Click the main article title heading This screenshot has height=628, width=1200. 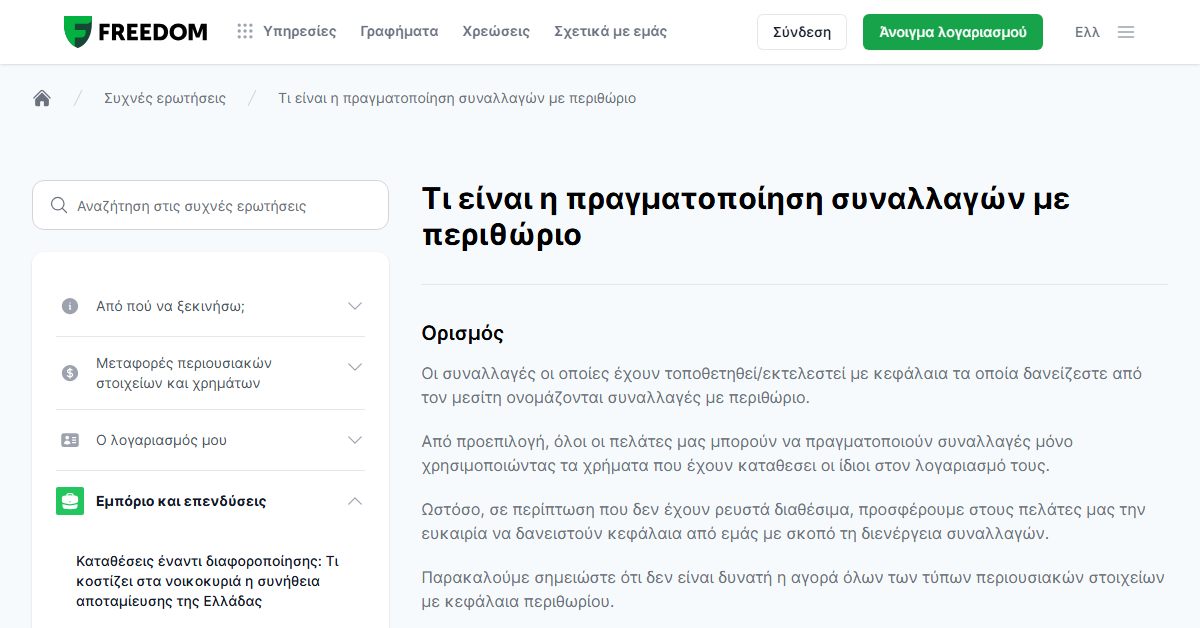tap(746, 216)
